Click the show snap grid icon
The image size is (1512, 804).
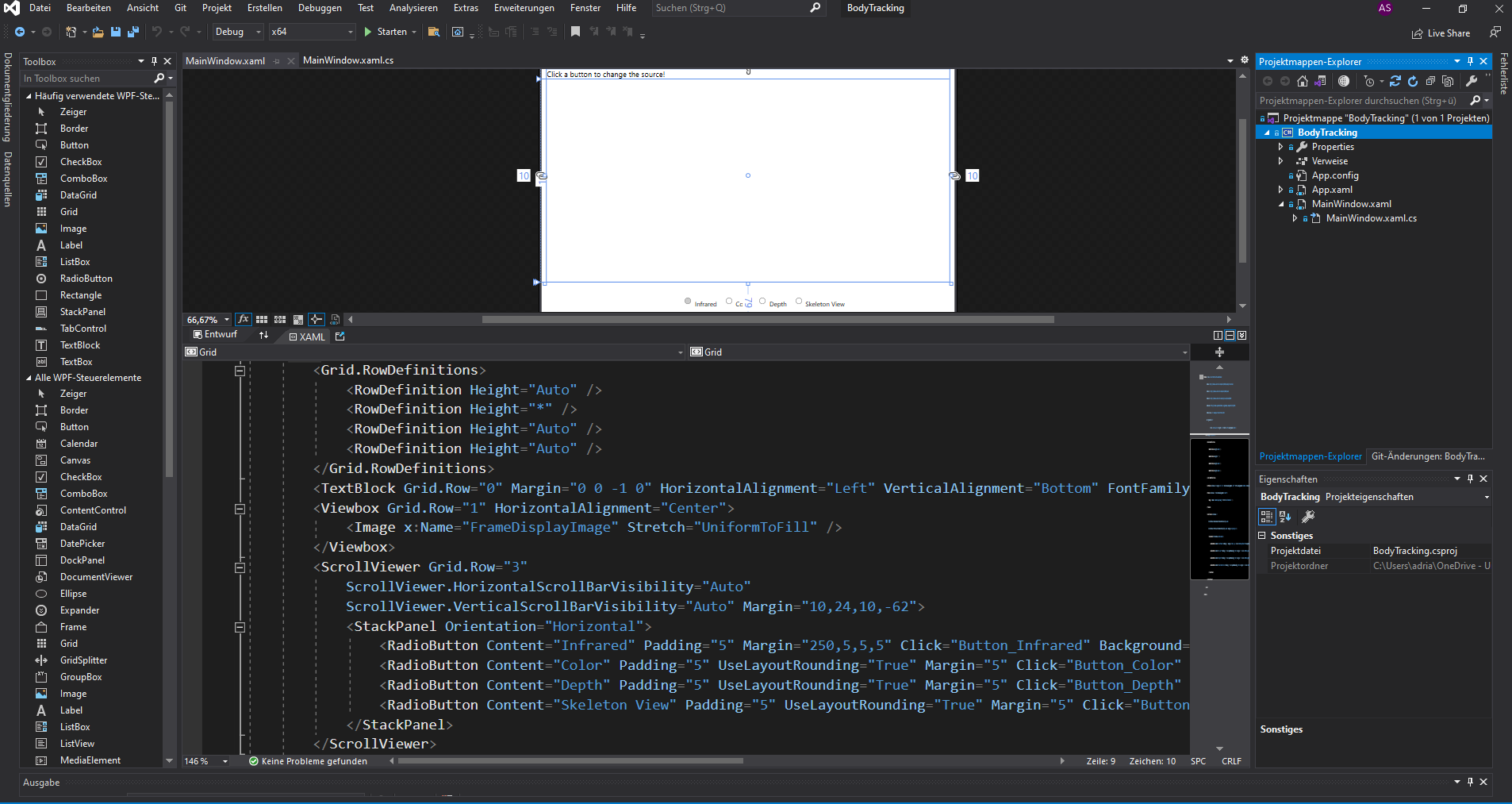tap(261, 319)
